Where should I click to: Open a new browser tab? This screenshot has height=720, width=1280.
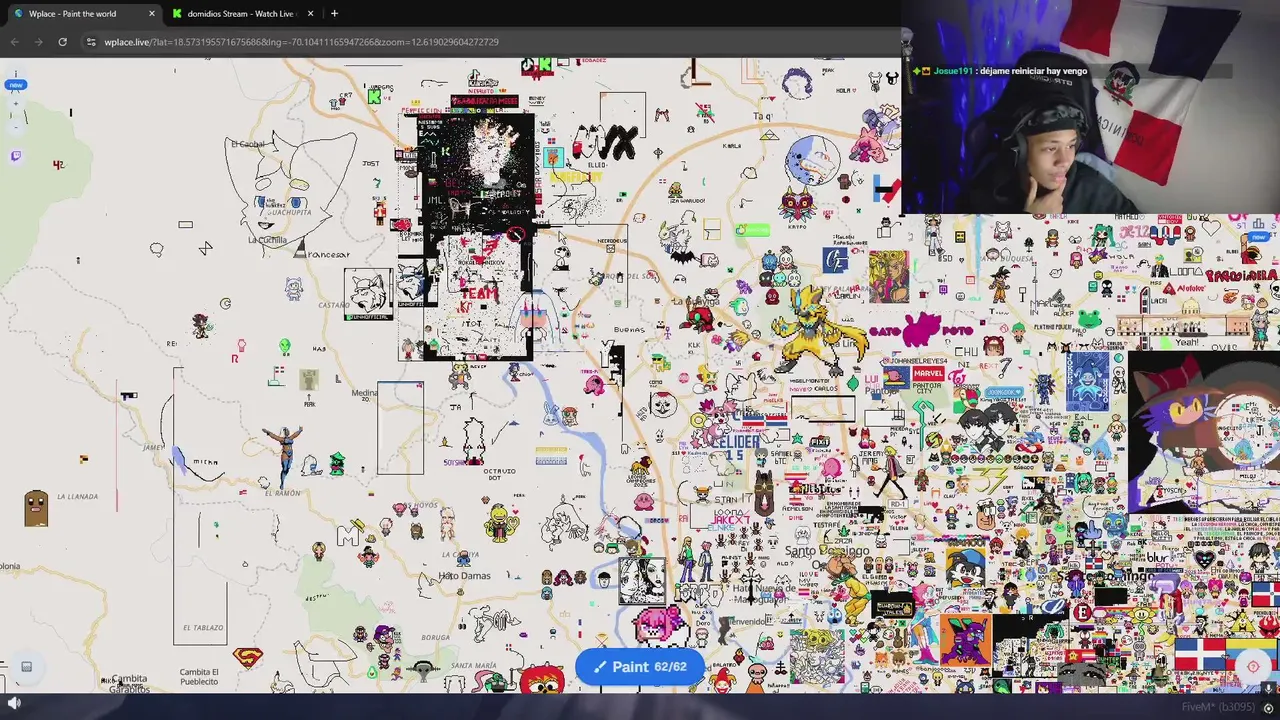(x=334, y=14)
